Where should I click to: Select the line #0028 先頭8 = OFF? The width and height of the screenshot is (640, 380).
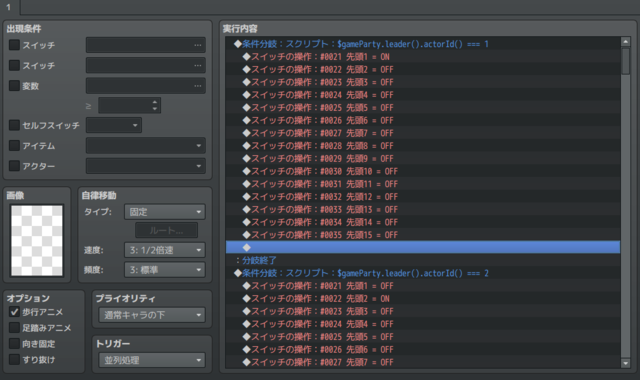tap(423, 146)
